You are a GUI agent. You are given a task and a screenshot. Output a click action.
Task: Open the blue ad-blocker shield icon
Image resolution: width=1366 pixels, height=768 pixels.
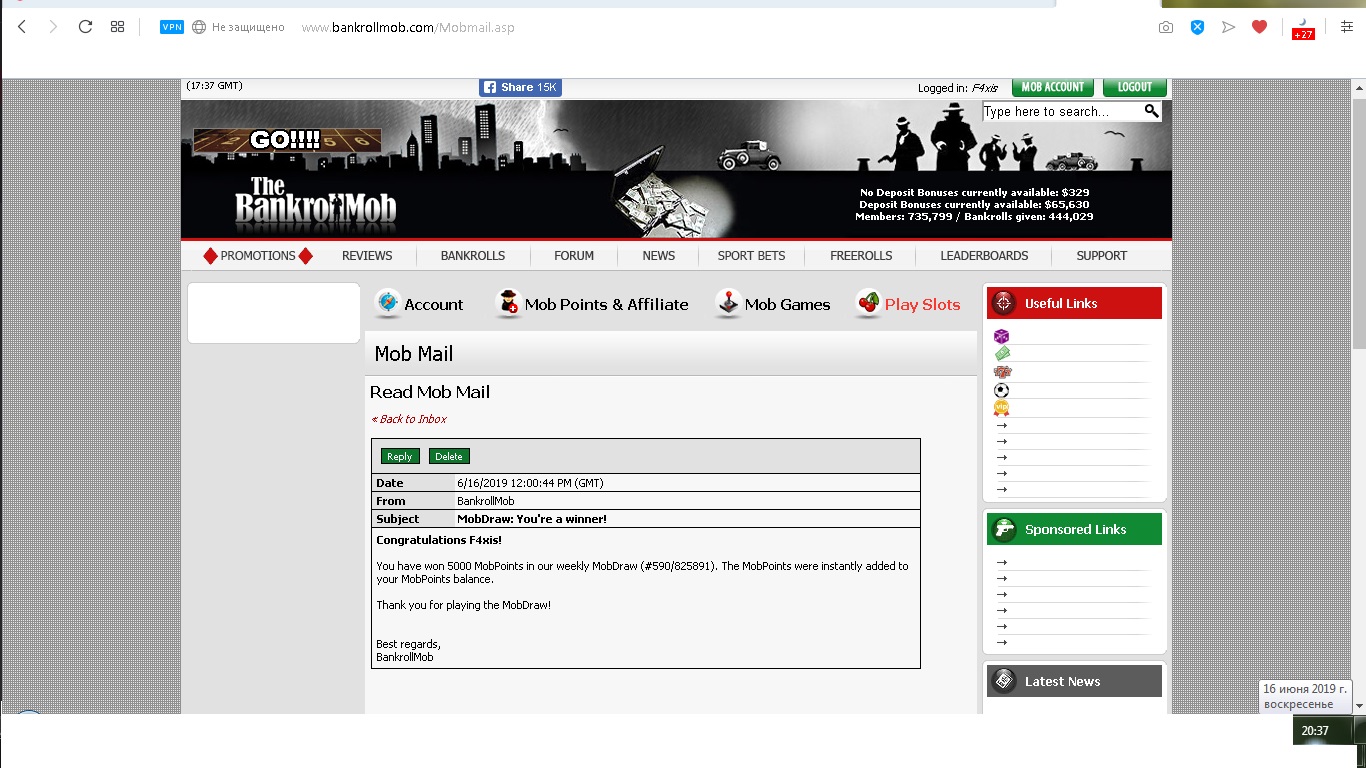click(x=1197, y=27)
